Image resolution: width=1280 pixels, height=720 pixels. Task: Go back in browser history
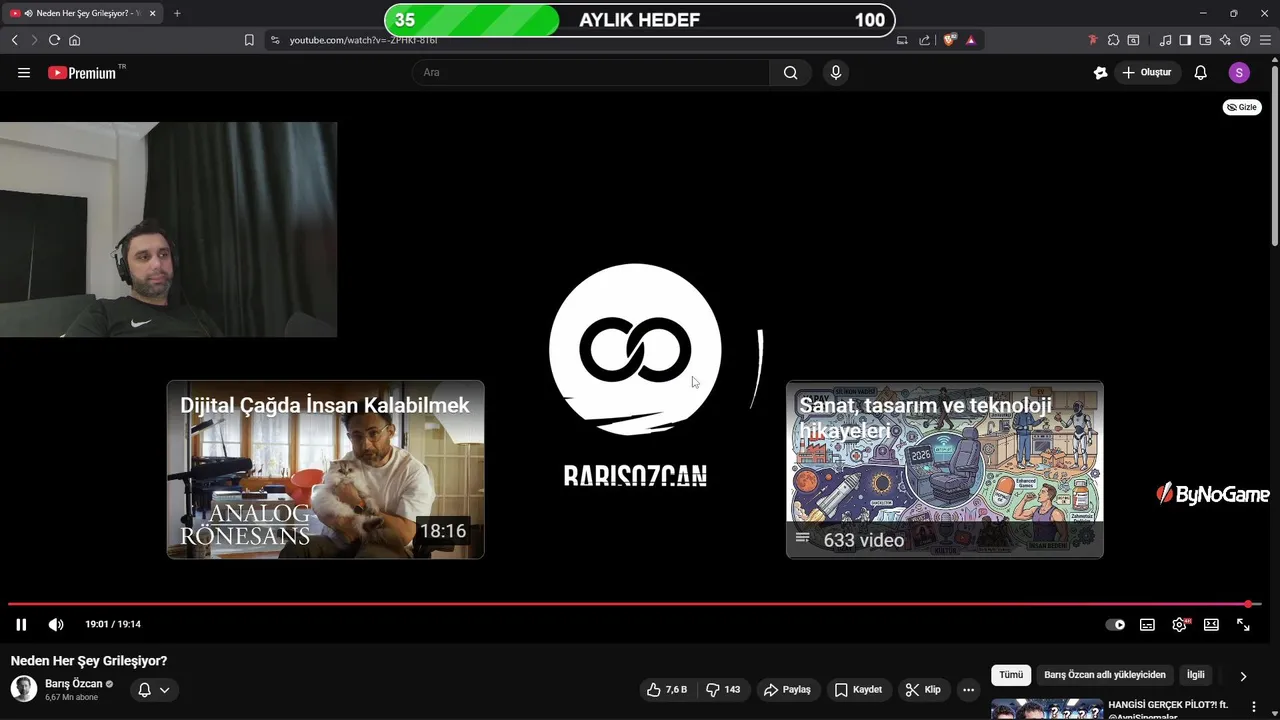point(14,40)
